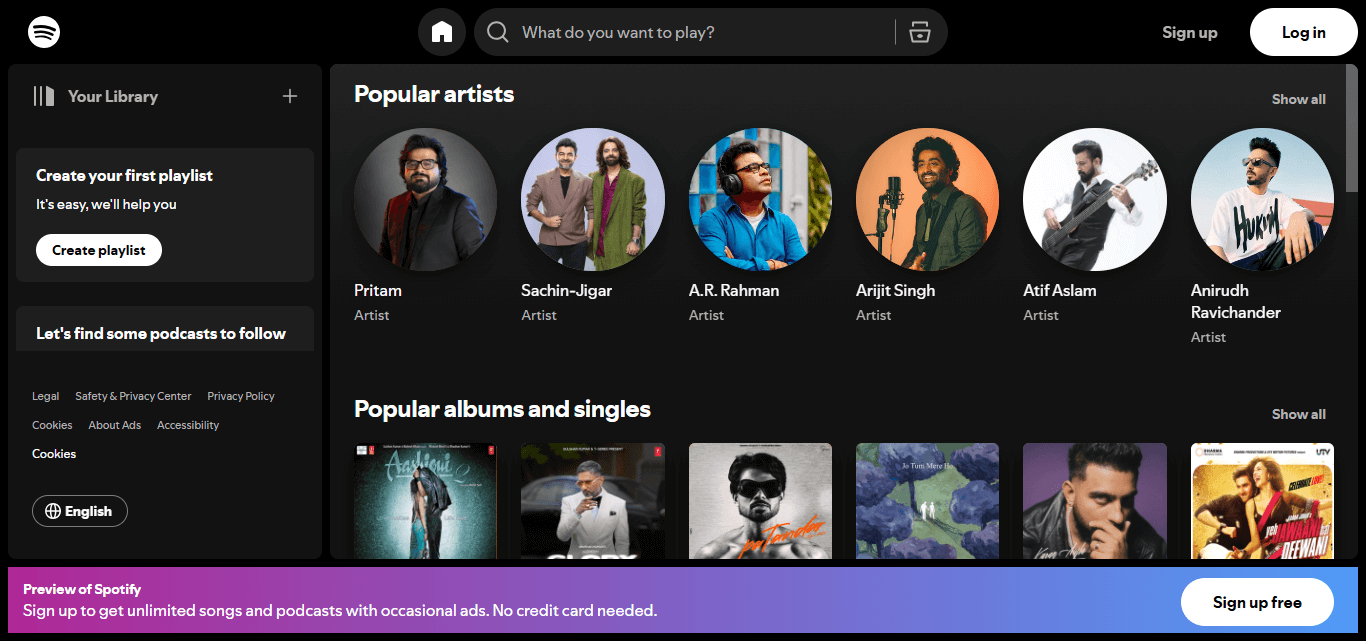
Task: Click the Anirudh Ravichander name text
Action: [x=1236, y=301]
